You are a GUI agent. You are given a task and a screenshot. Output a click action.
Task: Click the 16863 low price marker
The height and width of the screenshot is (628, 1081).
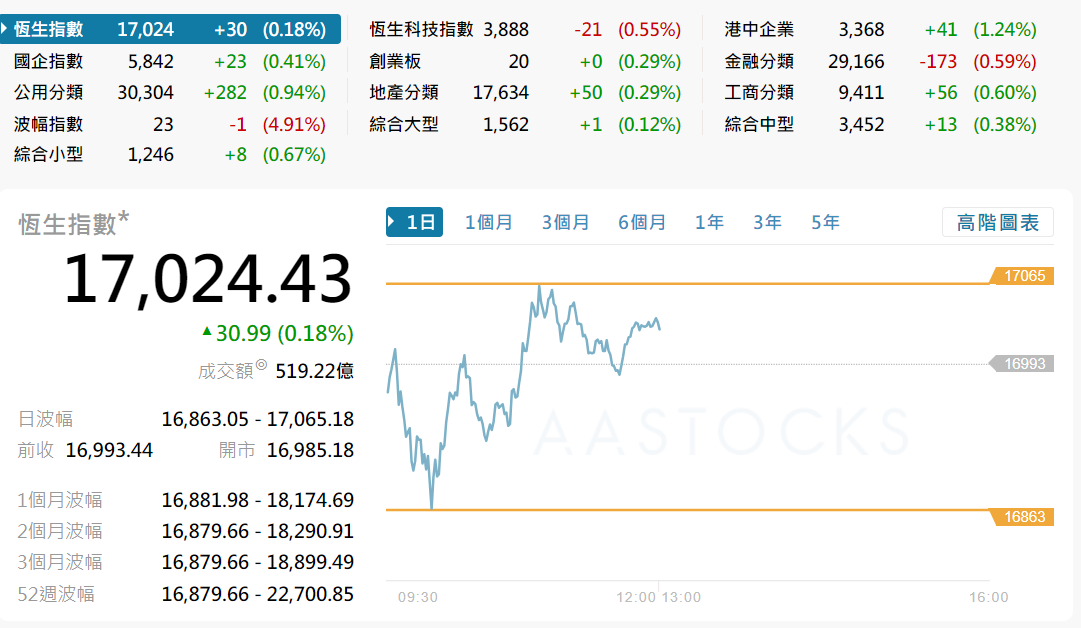[1023, 516]
